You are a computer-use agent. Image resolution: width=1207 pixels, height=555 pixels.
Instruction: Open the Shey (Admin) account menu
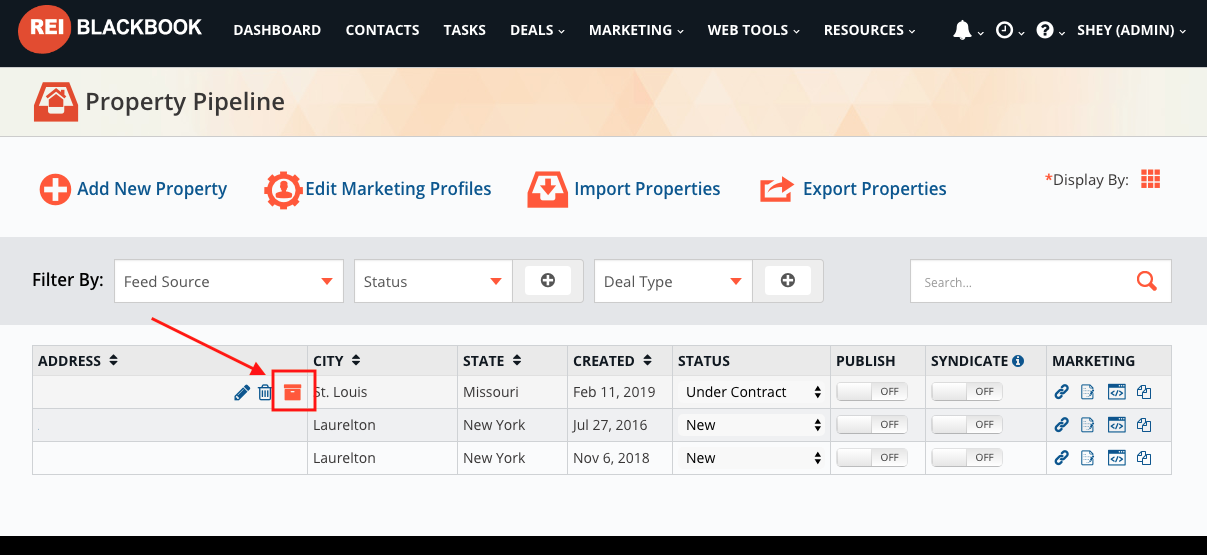click(1132, 30)
